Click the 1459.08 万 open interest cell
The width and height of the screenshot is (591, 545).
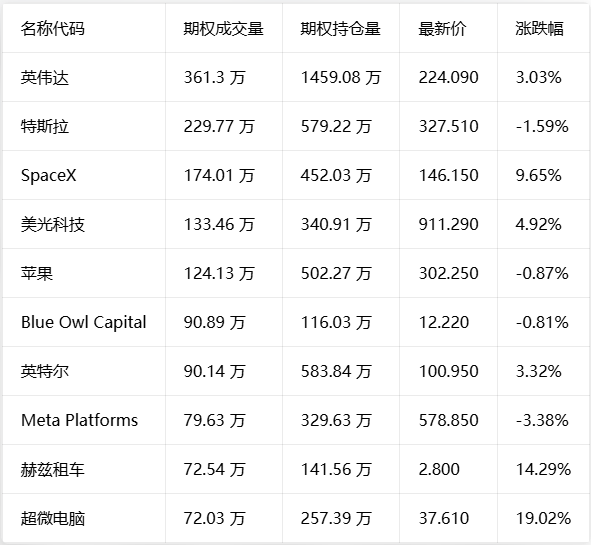pos(341,78)
